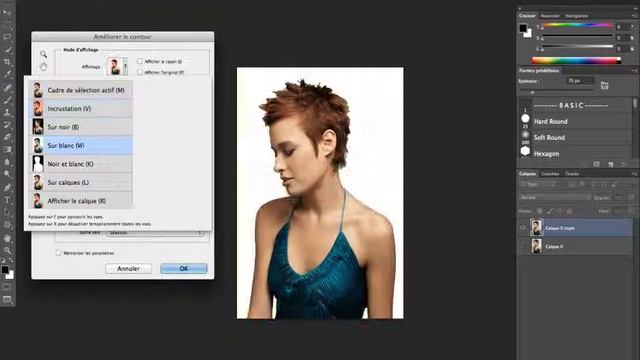This screenshot has width=640, height=360.
Task: Select the Clone Stamp tool
Action: (7, 112)
